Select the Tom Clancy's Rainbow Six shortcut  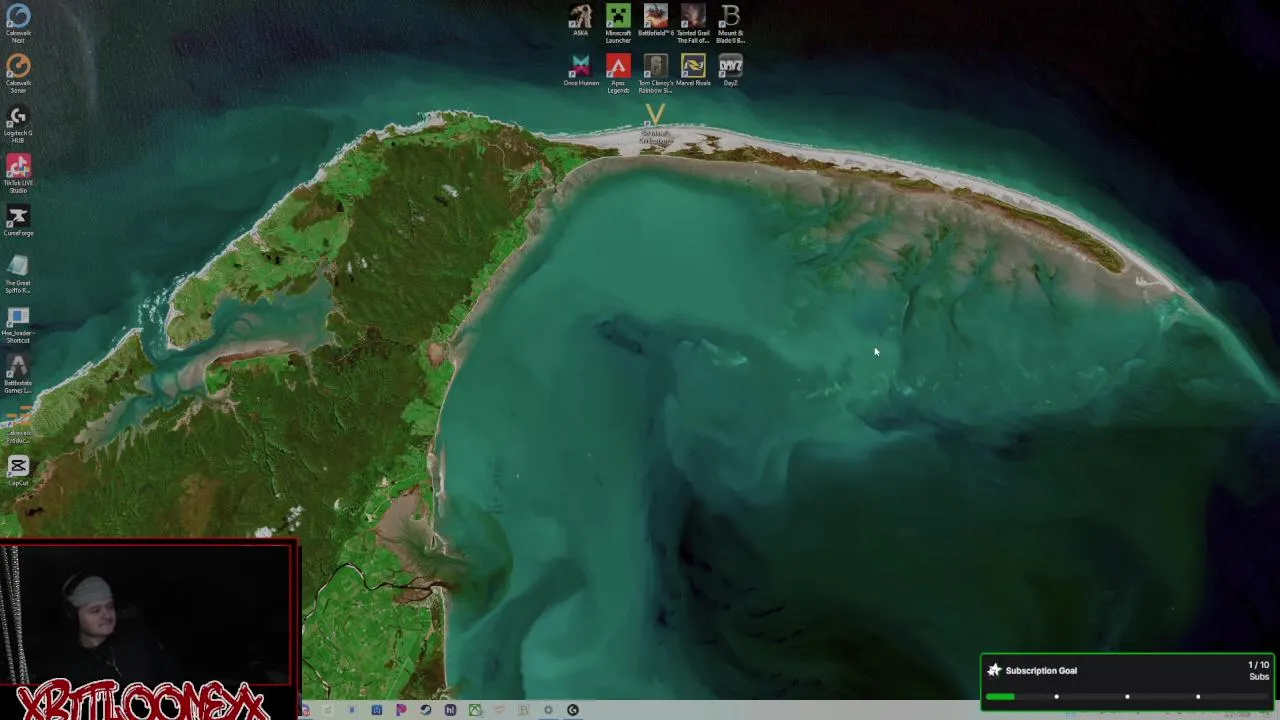pos(656,73)
